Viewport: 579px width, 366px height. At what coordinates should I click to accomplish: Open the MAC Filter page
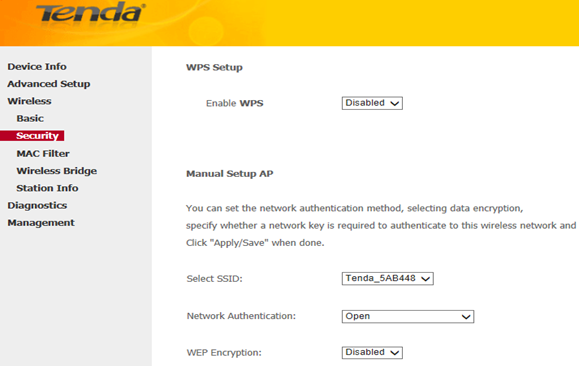click(x=43, y=153)
